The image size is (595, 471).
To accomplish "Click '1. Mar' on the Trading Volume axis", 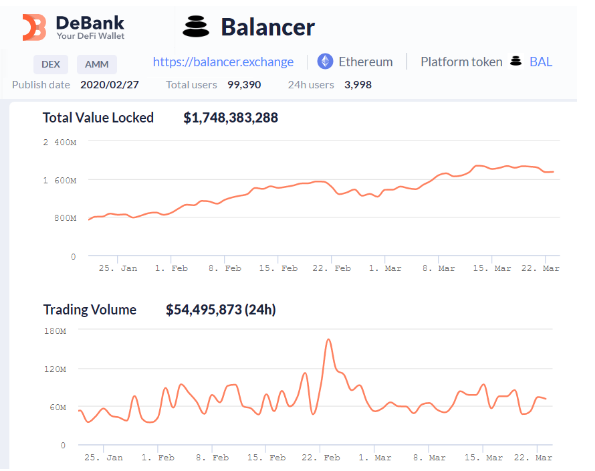I will [x=375, y=458].
